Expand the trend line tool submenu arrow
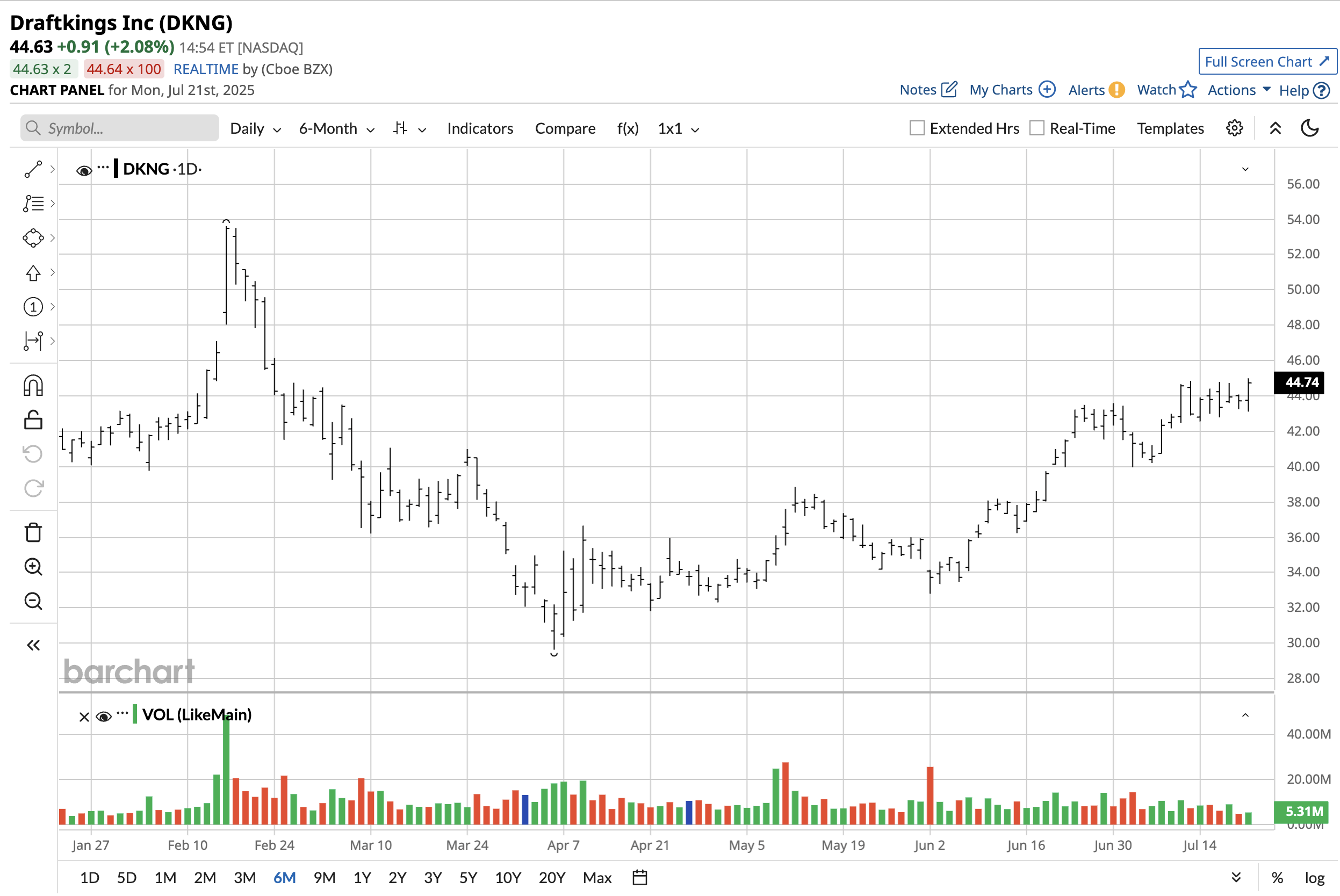The height and width of the screenshot is (896, 1340). pos(53,169)
